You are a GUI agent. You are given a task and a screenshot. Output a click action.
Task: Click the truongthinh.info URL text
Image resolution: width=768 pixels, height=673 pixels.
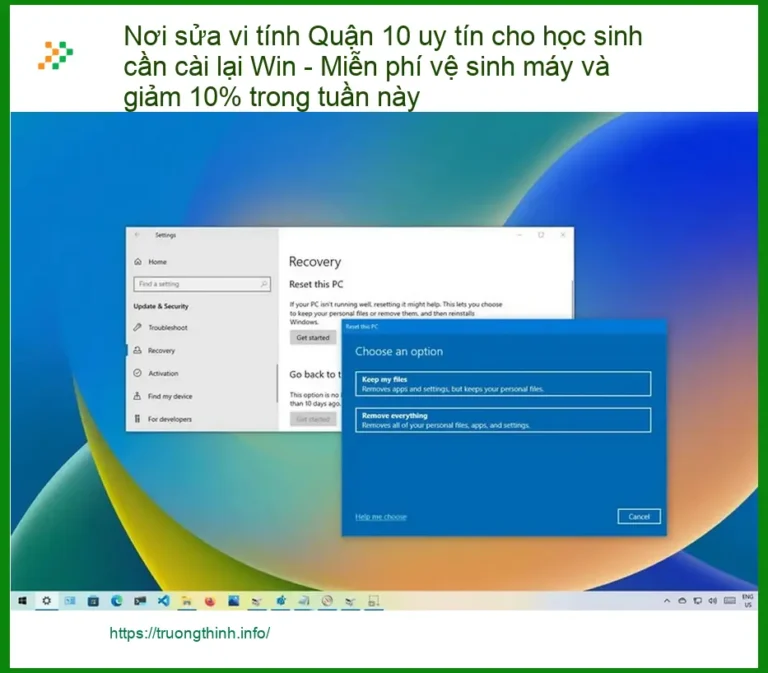[x=190, y=633]
